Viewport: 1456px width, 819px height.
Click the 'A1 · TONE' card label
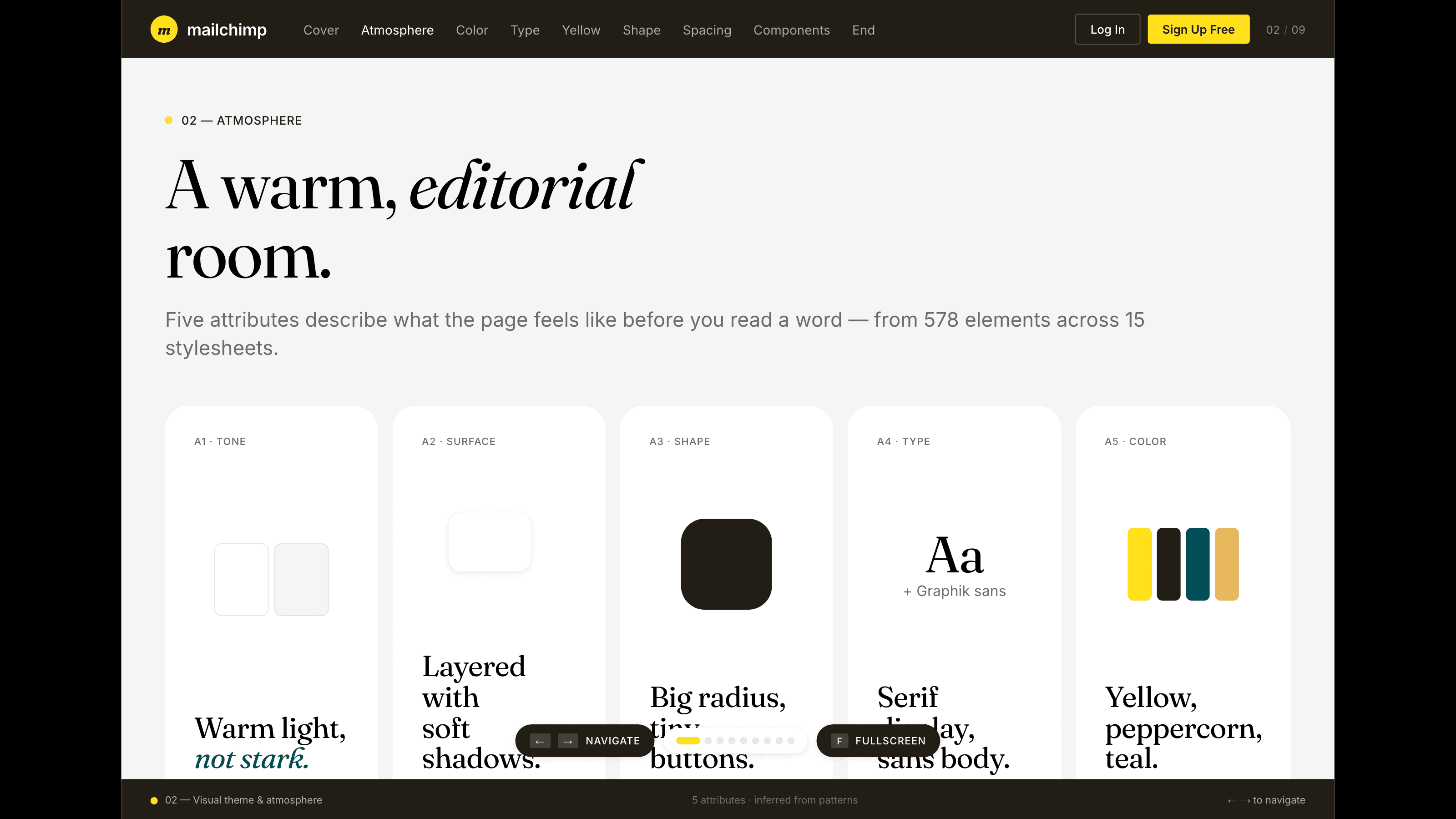[x=220, y=441]
